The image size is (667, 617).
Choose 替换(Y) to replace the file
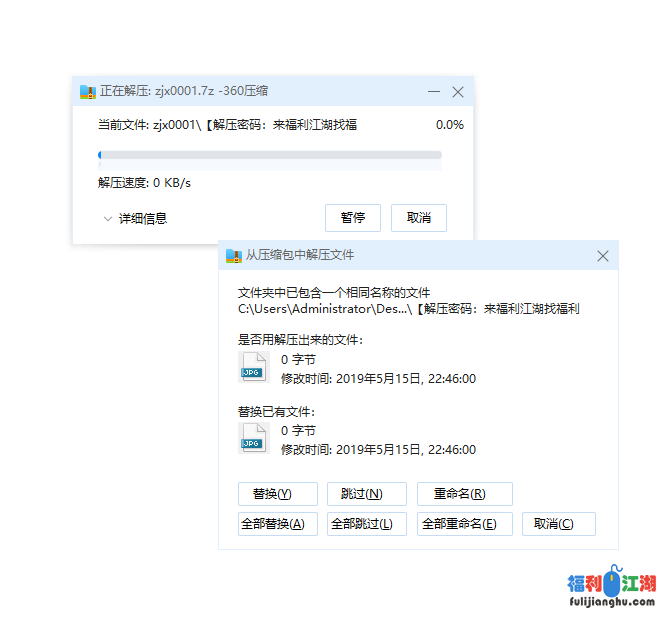277,494
